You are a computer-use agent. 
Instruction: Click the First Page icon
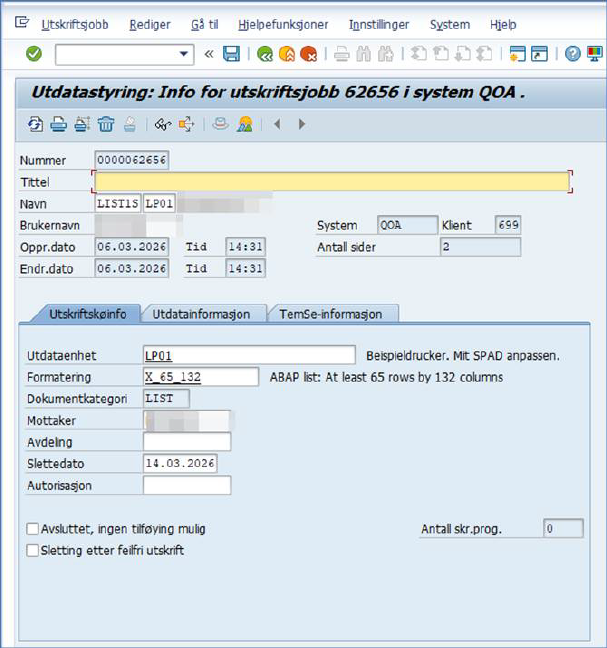pos(419,54)
